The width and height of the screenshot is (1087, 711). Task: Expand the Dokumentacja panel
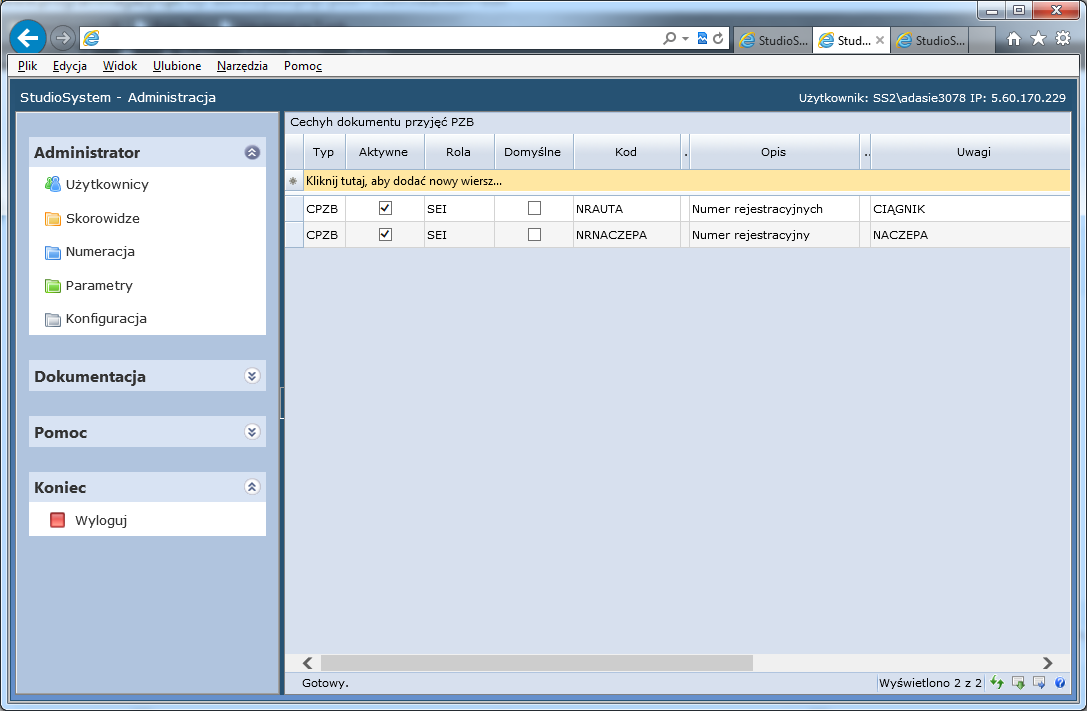[252, 376]
